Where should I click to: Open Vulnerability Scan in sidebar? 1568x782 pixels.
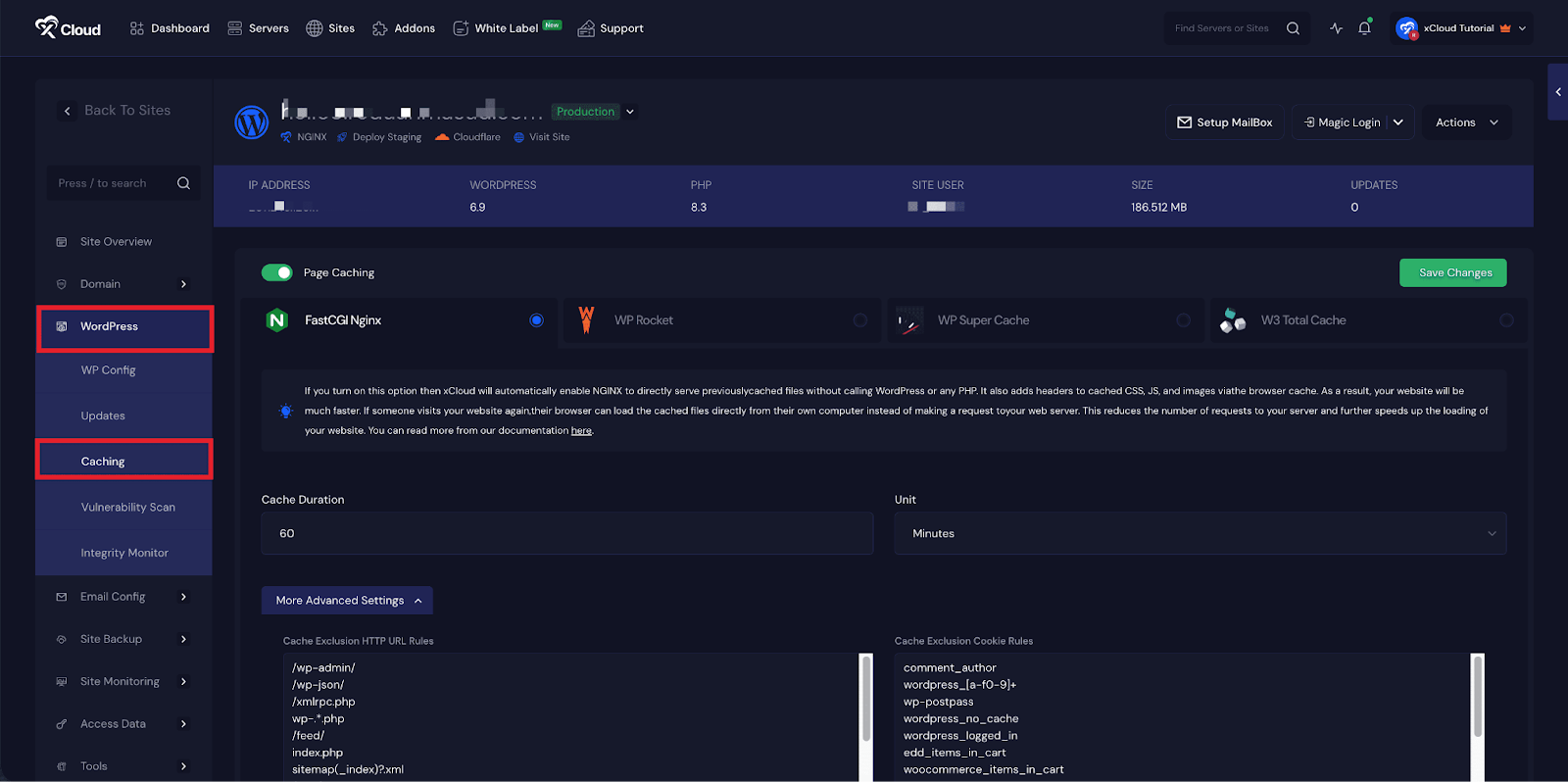127,508
